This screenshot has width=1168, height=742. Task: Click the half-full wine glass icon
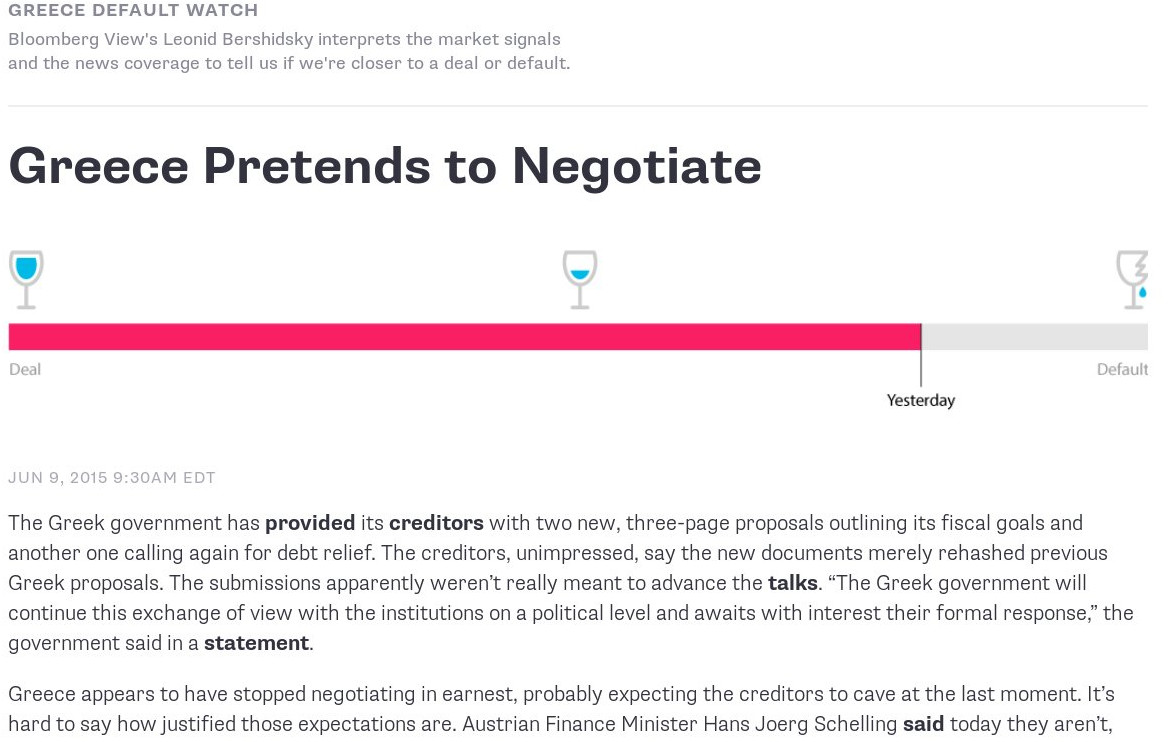click(579, 278)
